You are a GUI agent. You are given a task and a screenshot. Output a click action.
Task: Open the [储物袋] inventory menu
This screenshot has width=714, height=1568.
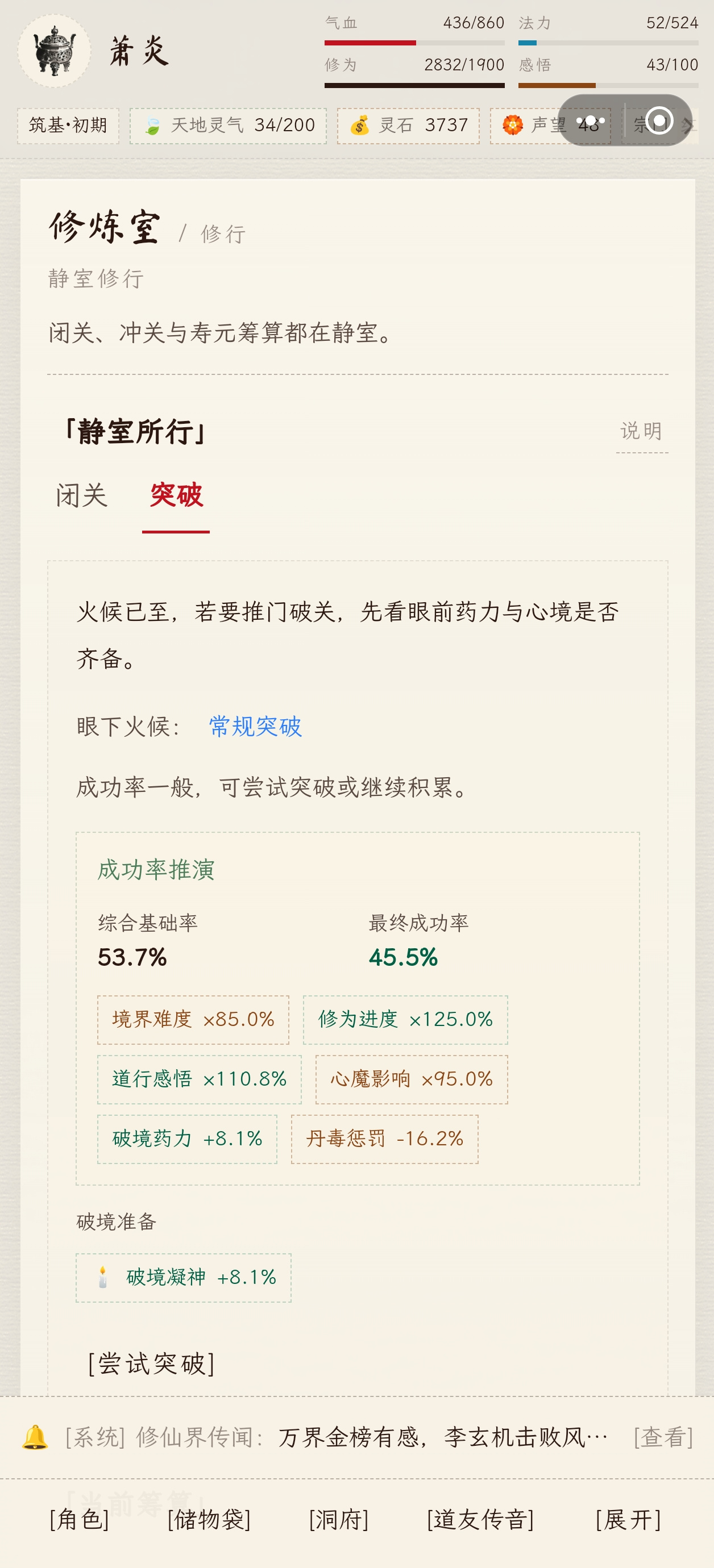(x=209, y=1520)
